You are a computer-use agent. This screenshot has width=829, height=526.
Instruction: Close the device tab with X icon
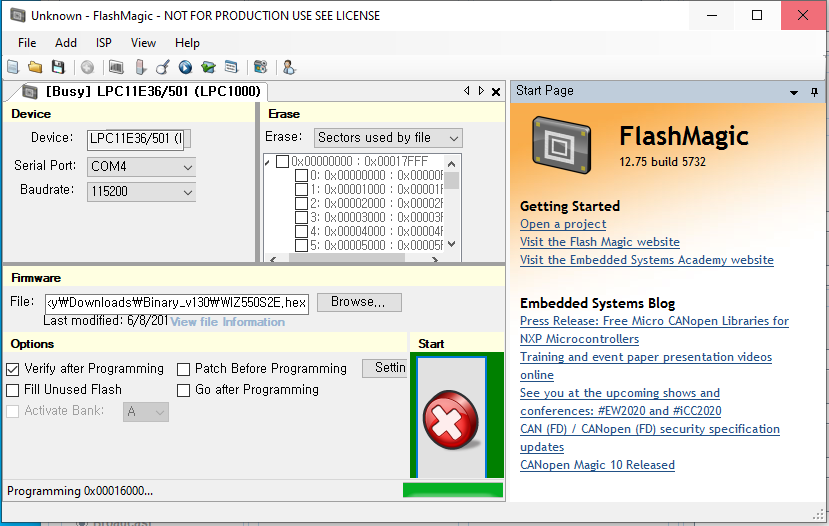coord(496,92)
